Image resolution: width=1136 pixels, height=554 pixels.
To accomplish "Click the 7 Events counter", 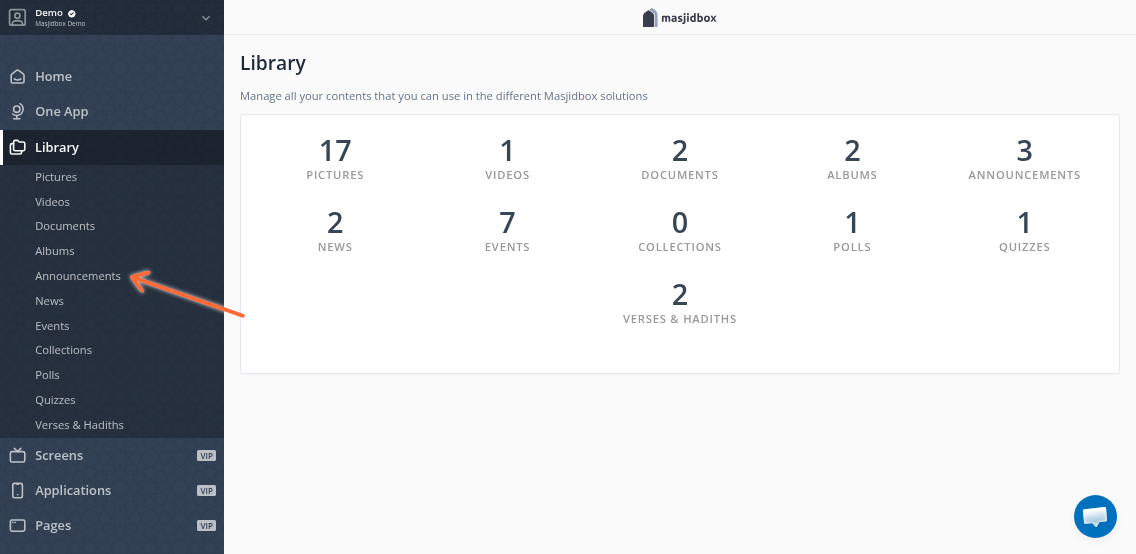I will pyautogui.click(x=507, y=231).
